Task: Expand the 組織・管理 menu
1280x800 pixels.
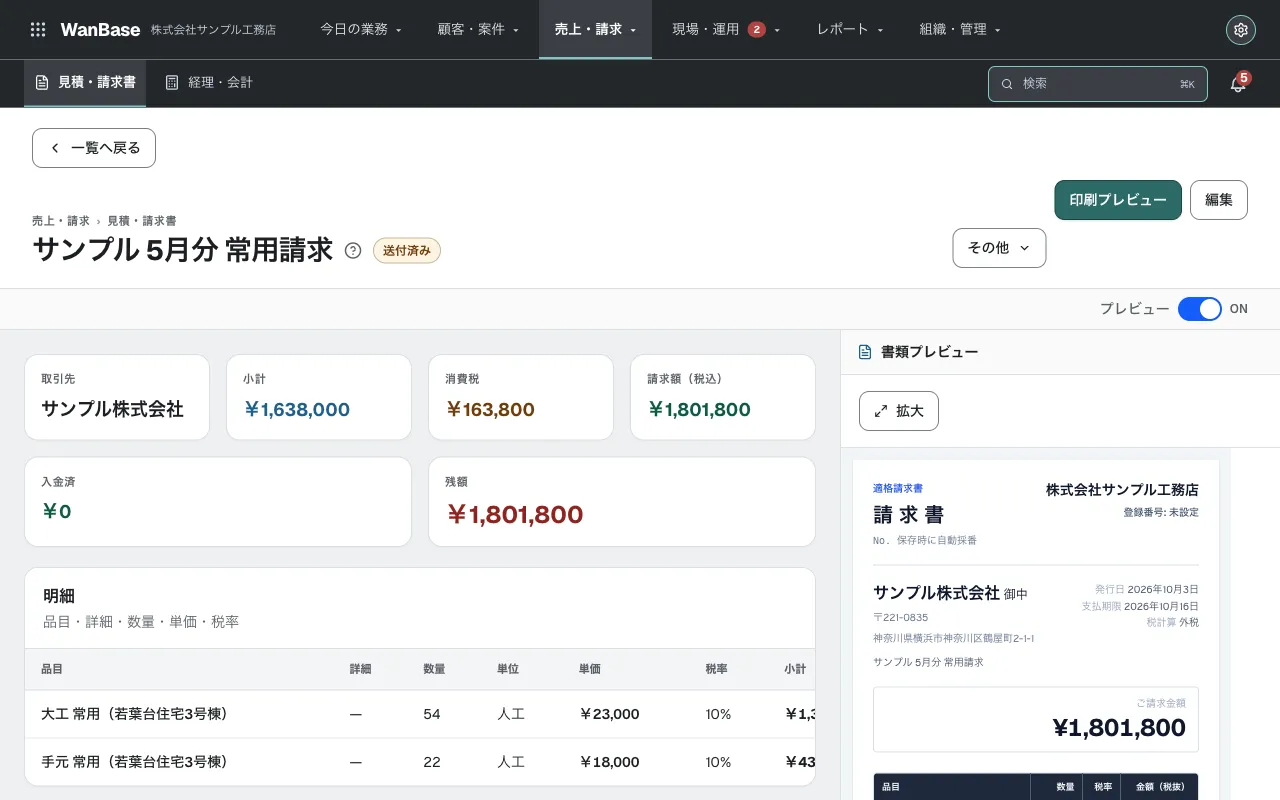Action: pos(960,29)
